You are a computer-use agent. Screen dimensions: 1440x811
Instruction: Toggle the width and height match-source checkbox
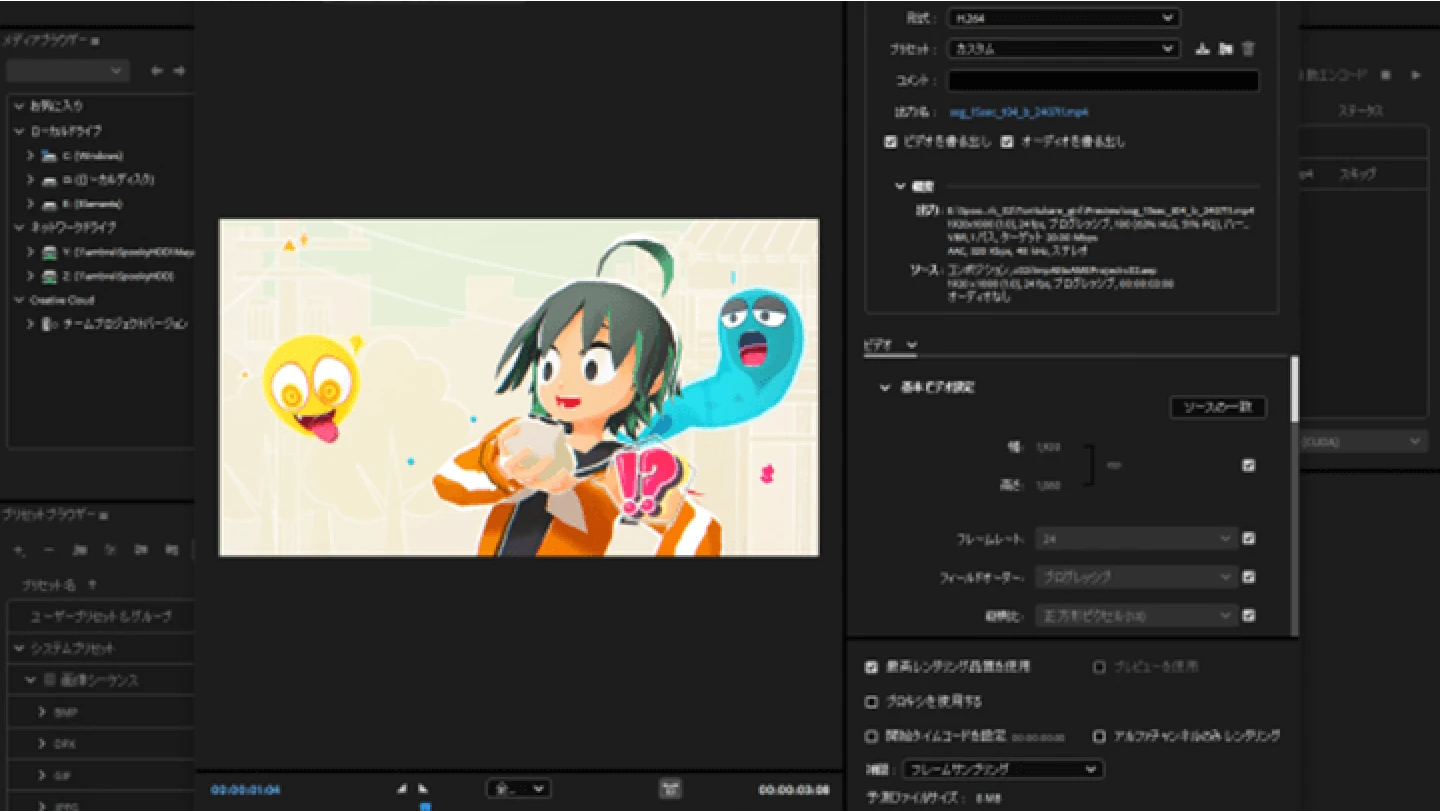[x=1248, y=466]
